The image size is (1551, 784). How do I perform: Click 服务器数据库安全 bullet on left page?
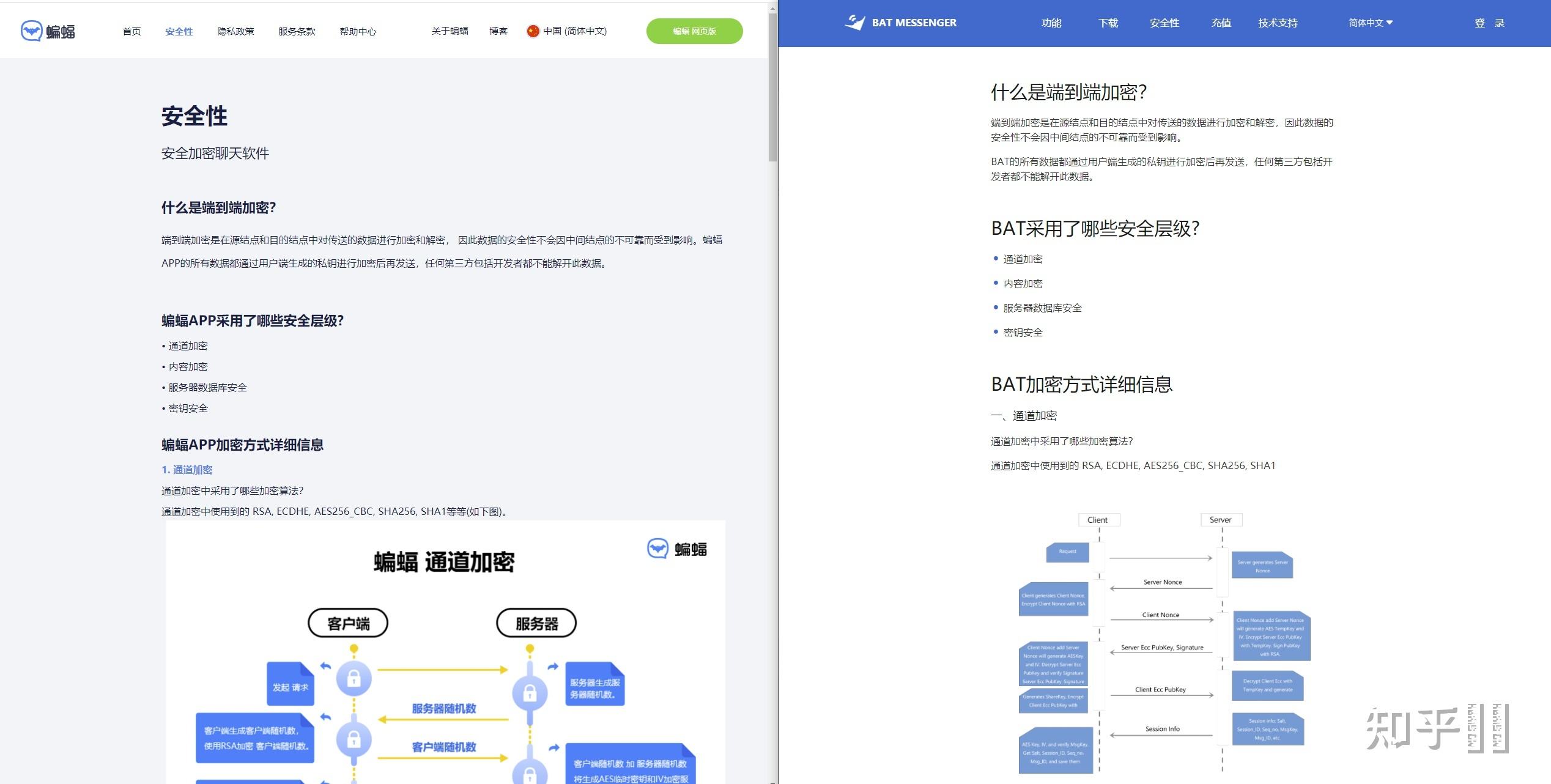(207, 387)
